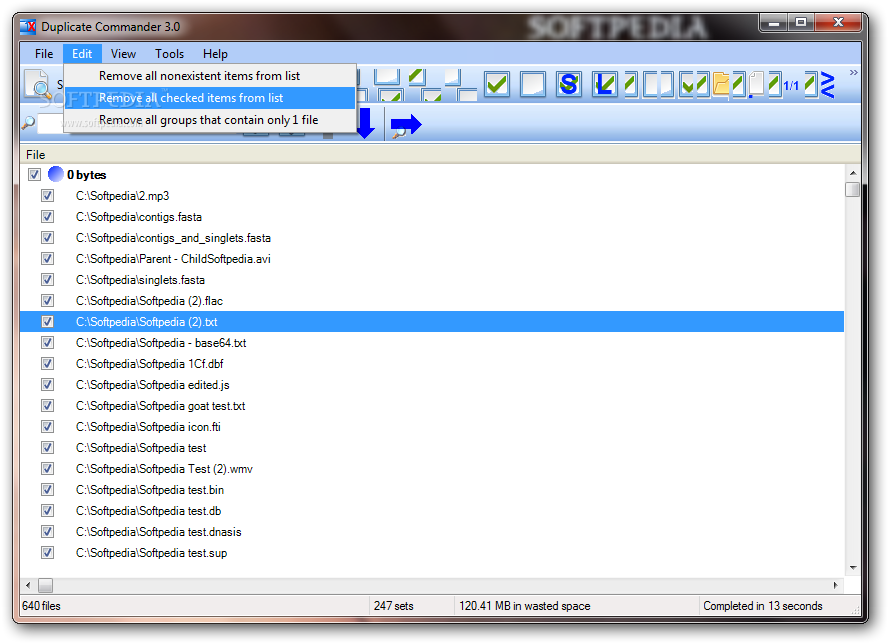This screenshot has height=644, width=889.
Task: Toggle the 0 bytes group checkbox
Action: pos(34,174)
